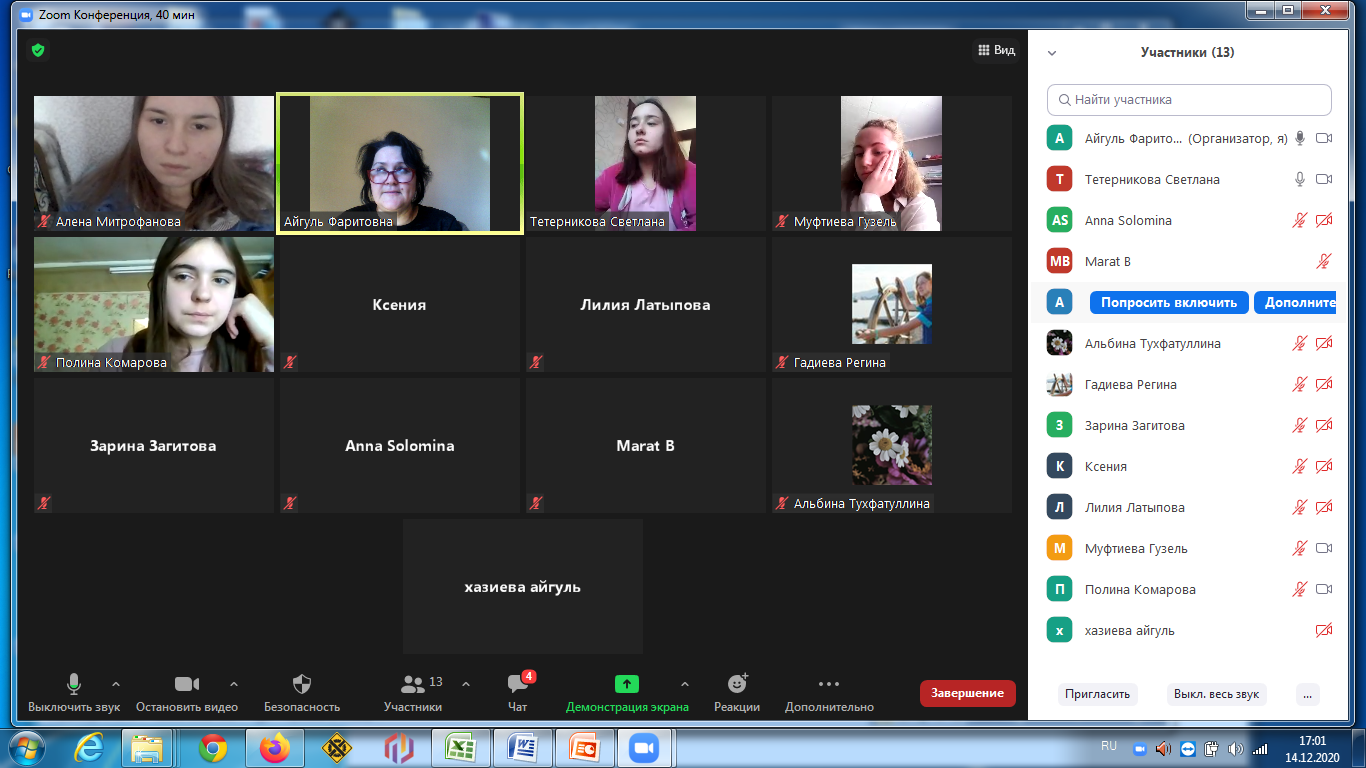Open the Reactions (Реакции) smiley icon
This screenshot has width=1366, height=768.
pos(737,685)
